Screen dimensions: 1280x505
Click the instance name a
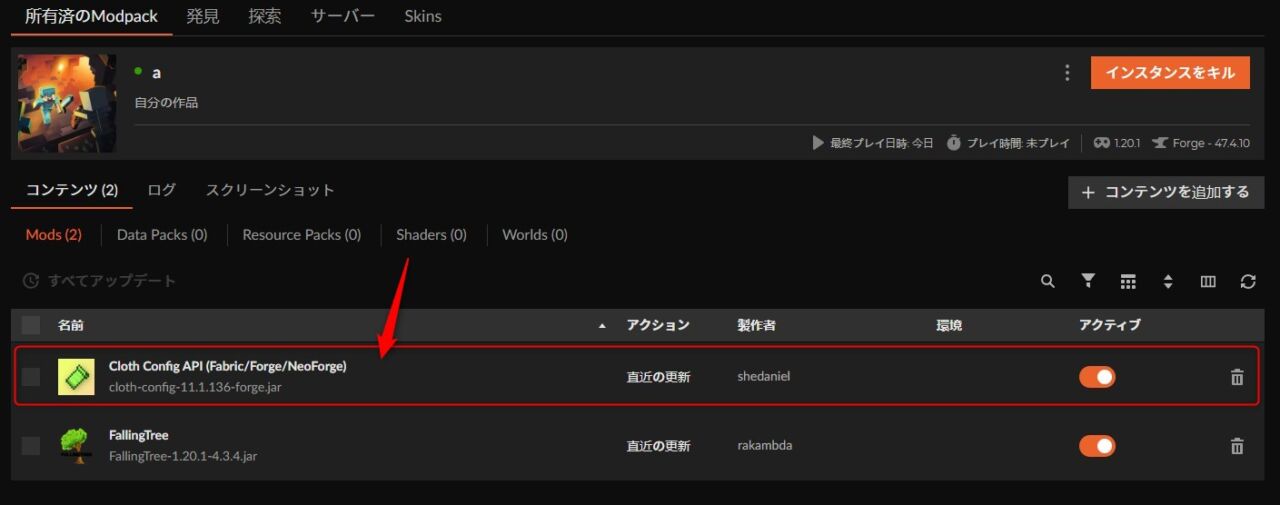click(x=156, y=73)
